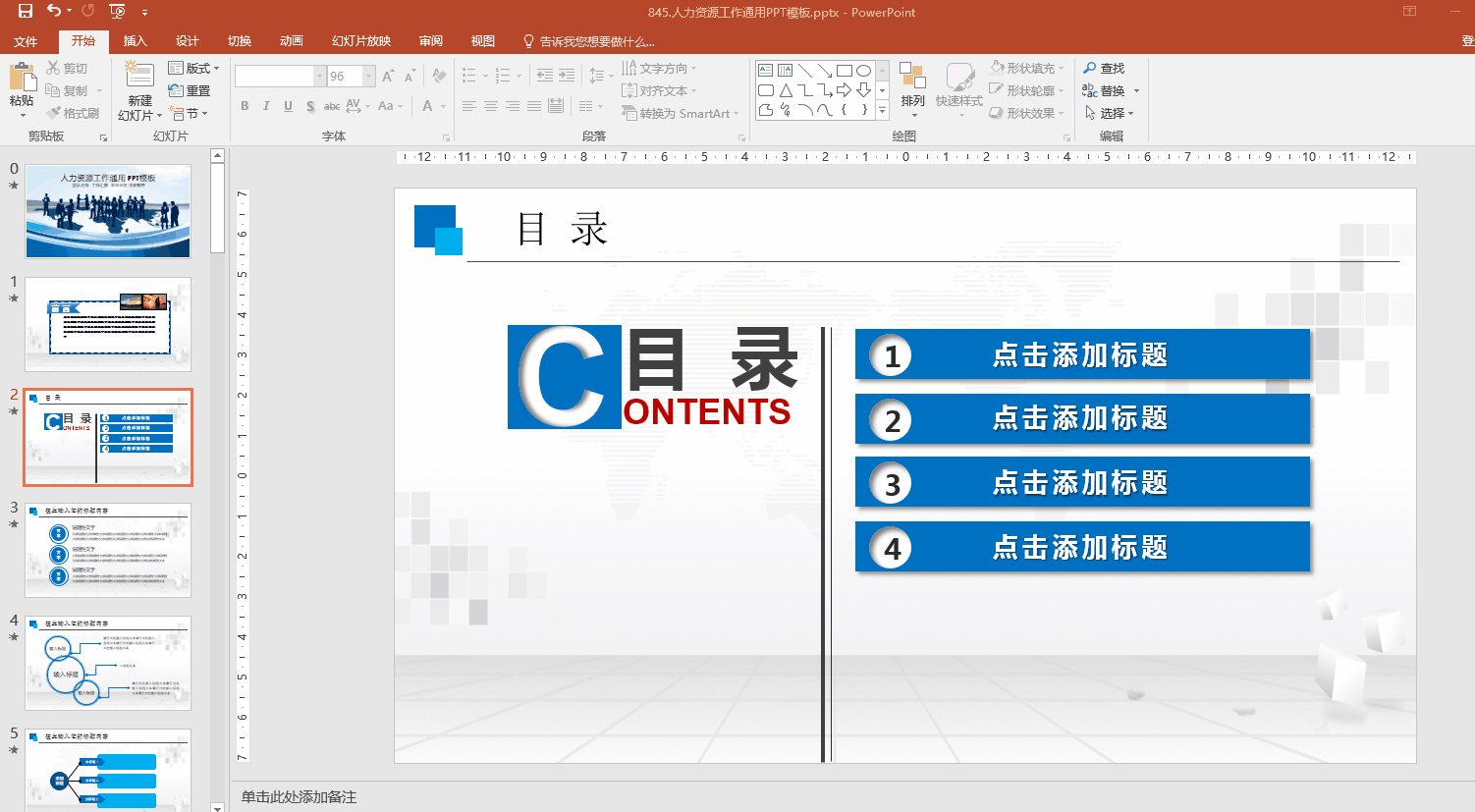Open Find (查找) with the magnifier
The height and width of the screenshot is (812, 1475).
(1104, 69)
